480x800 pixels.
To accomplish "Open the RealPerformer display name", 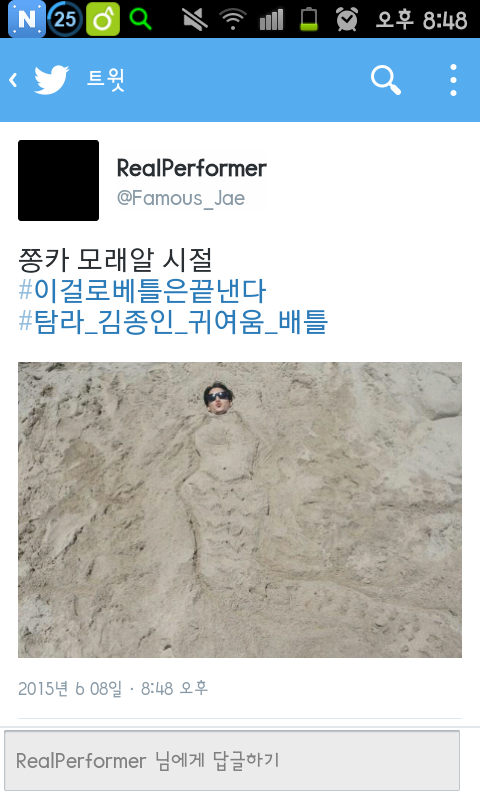I will point(192,168).
